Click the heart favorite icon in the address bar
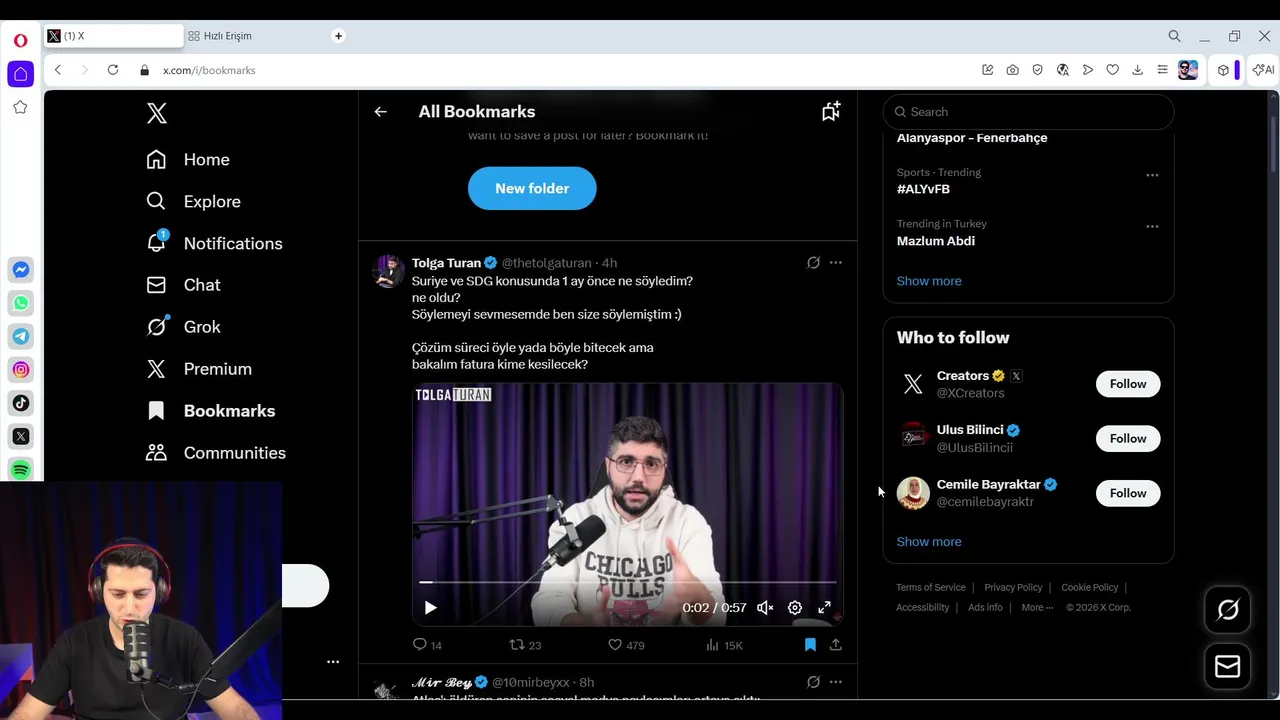The height and width of the screenshot is (720, 1280). click(x=1113, y=70)
